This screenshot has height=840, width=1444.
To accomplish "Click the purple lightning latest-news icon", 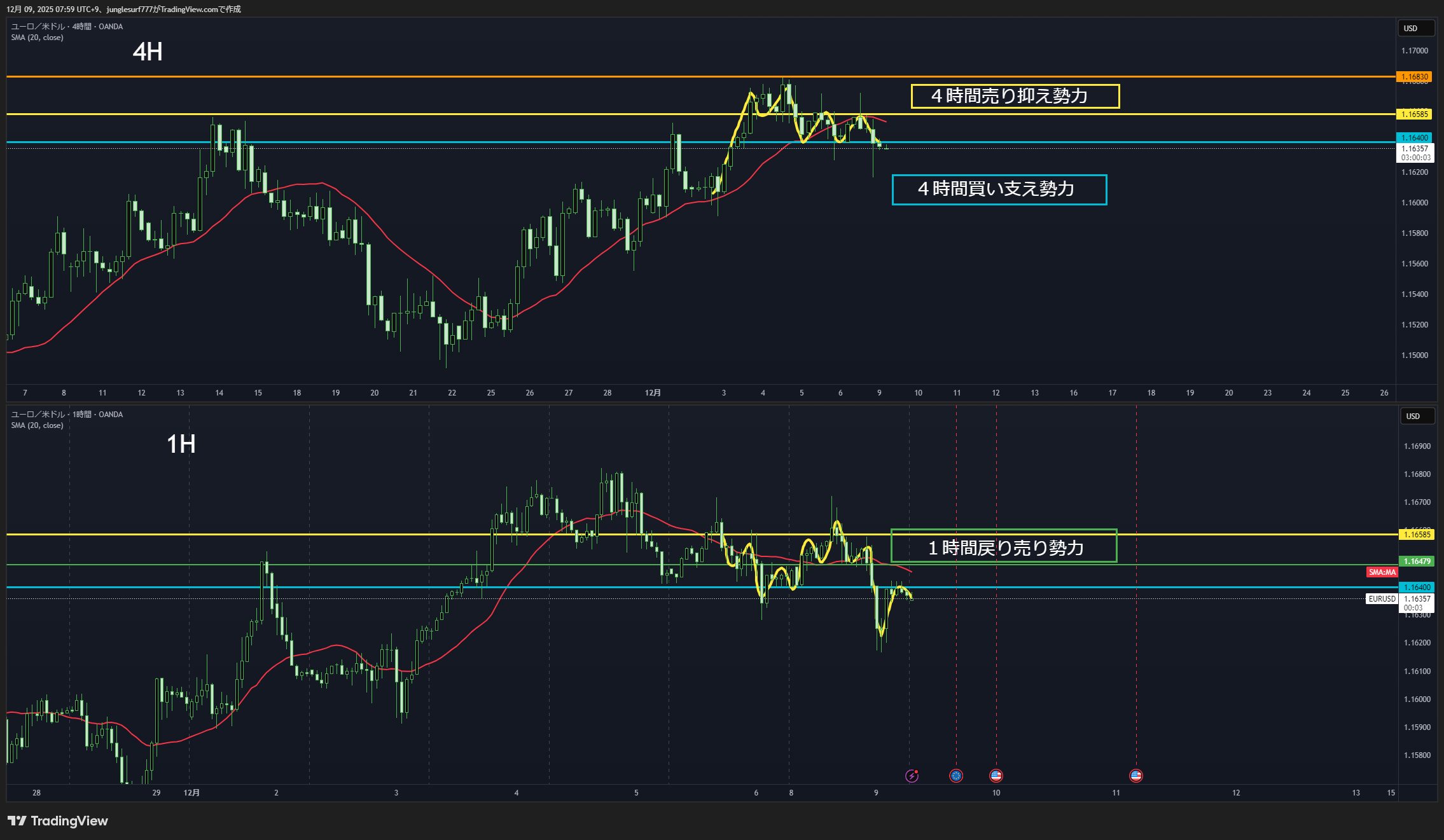I will [912, 775].
